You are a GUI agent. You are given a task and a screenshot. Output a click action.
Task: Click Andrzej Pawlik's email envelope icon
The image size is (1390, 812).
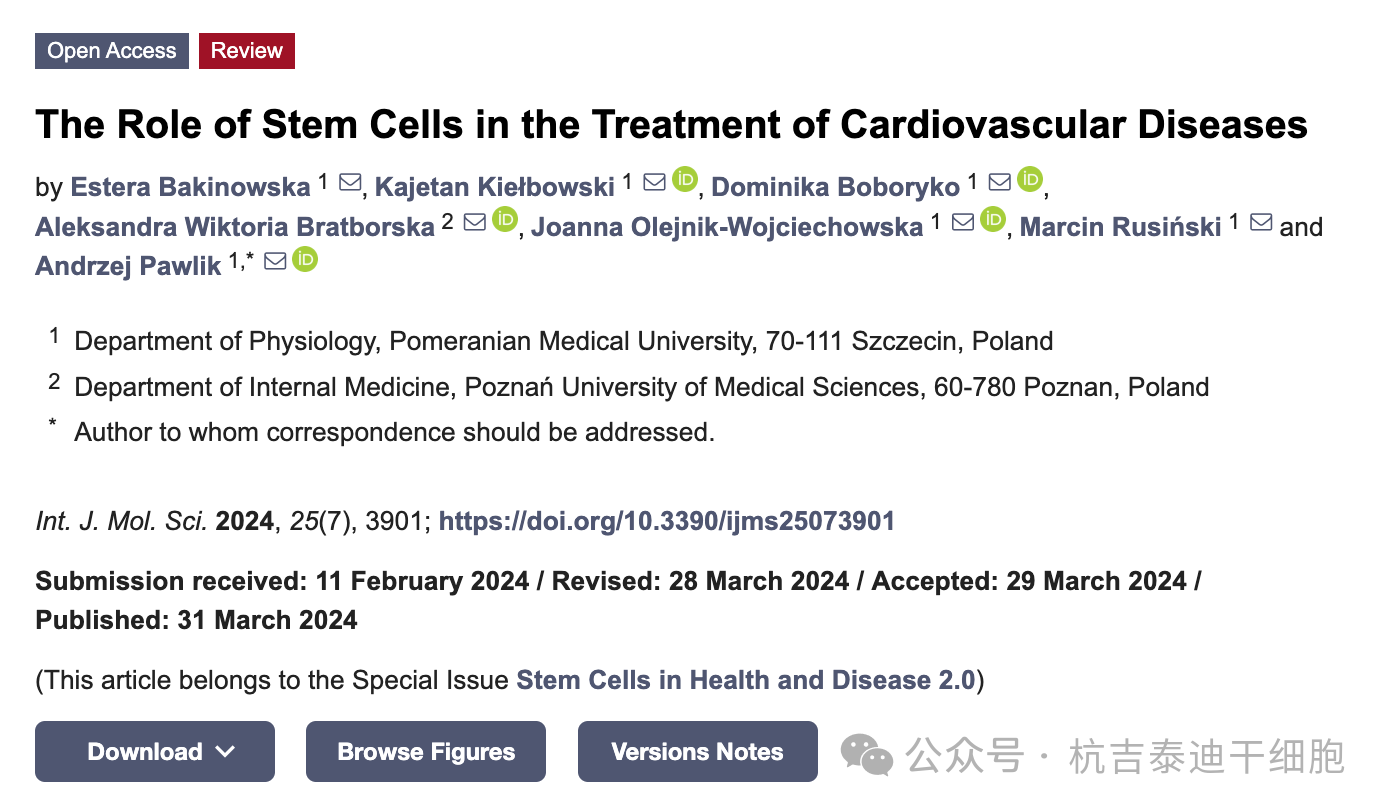click(x=274, y=262)
